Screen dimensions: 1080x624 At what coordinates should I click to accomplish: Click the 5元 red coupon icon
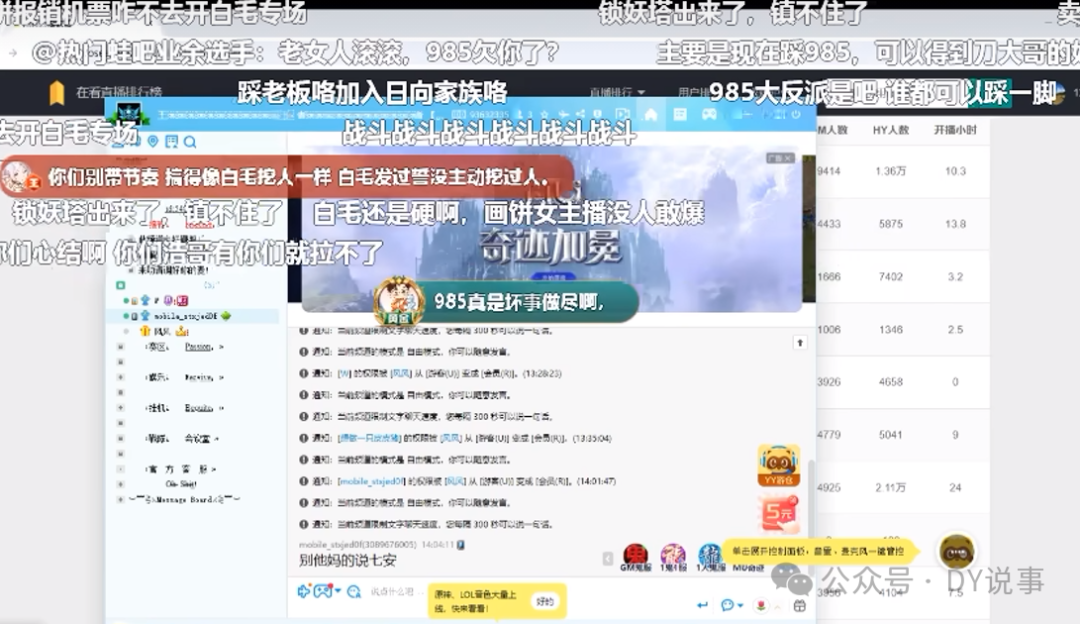click(779, 512)
